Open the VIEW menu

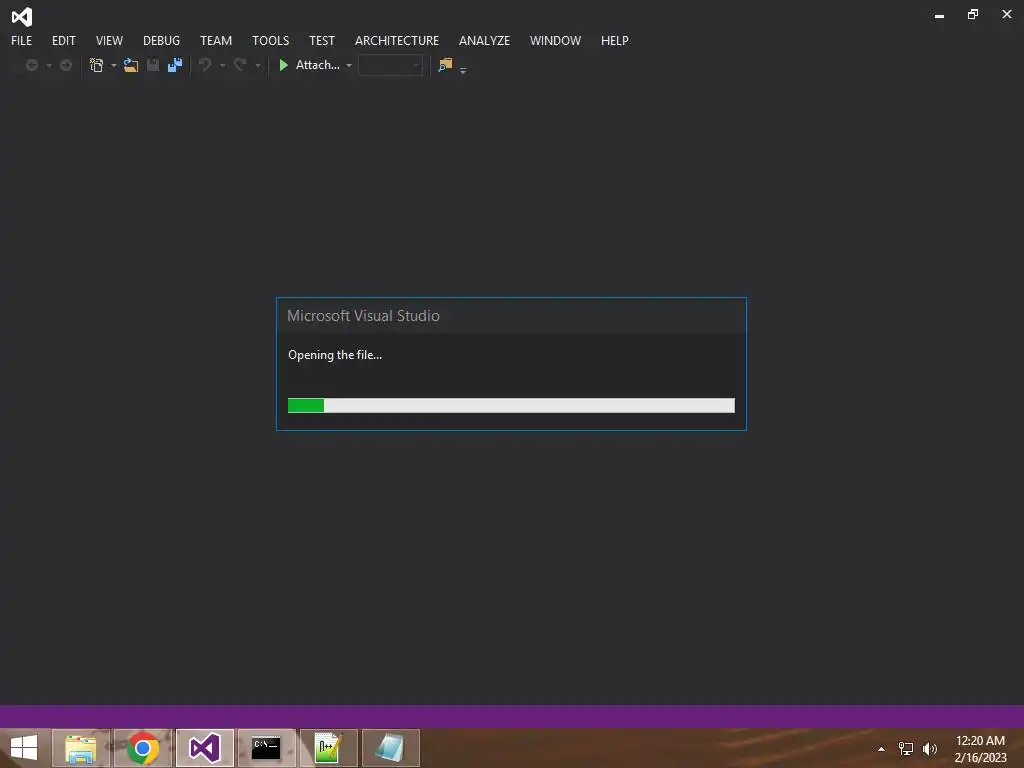(x=109, y=40)
